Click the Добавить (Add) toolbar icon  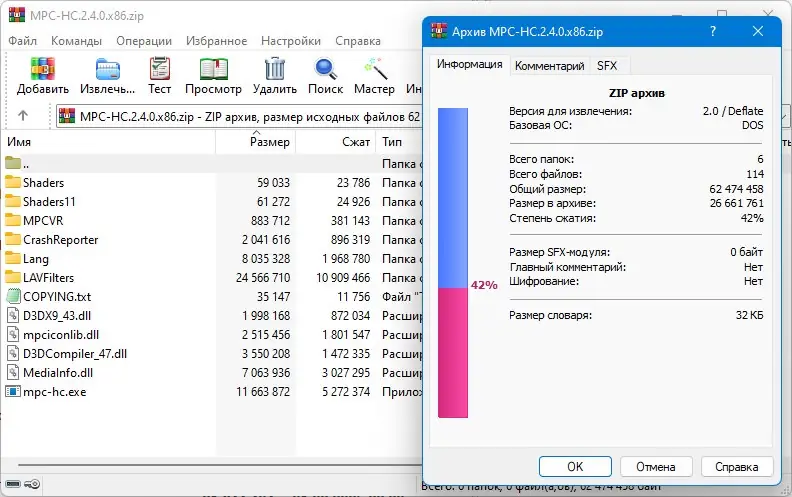[43, 69]
